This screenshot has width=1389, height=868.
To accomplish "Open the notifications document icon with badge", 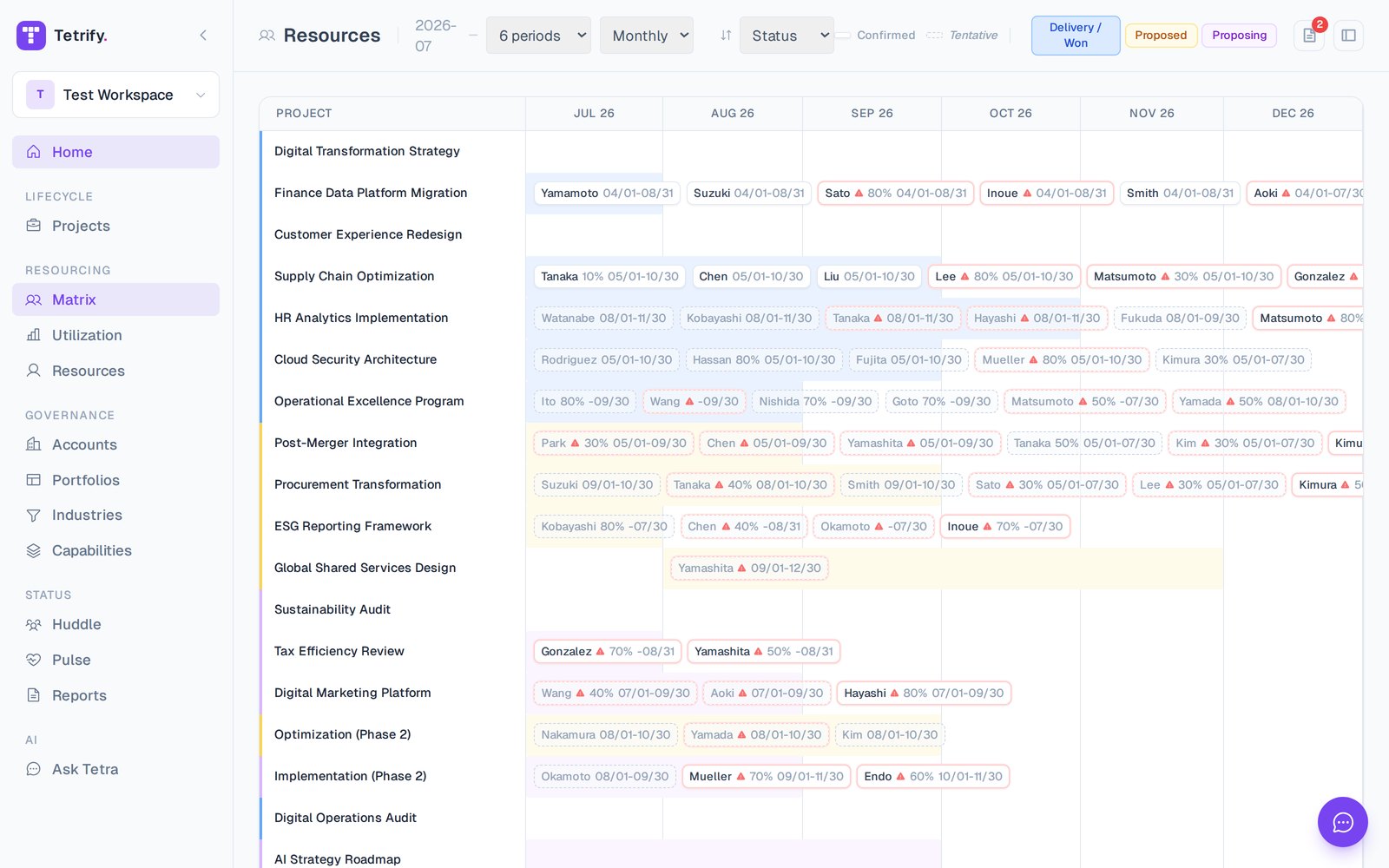I will tap(1309, 36).
